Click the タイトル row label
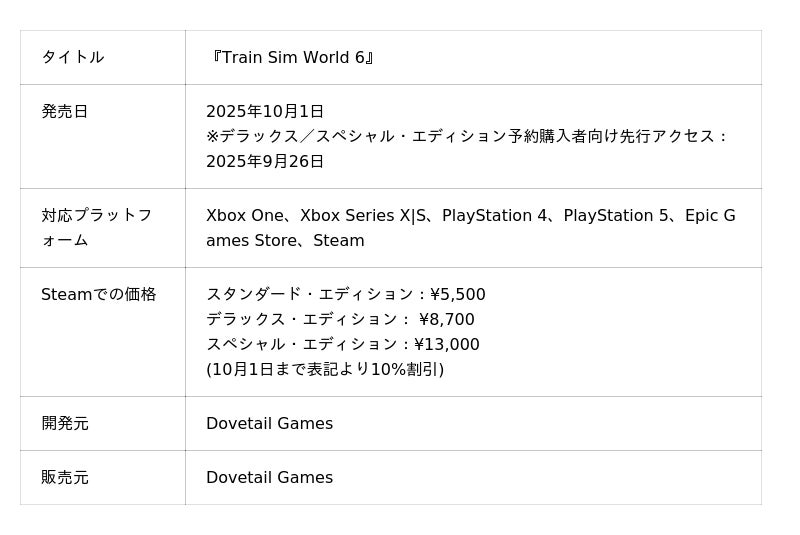 [72, 57]
